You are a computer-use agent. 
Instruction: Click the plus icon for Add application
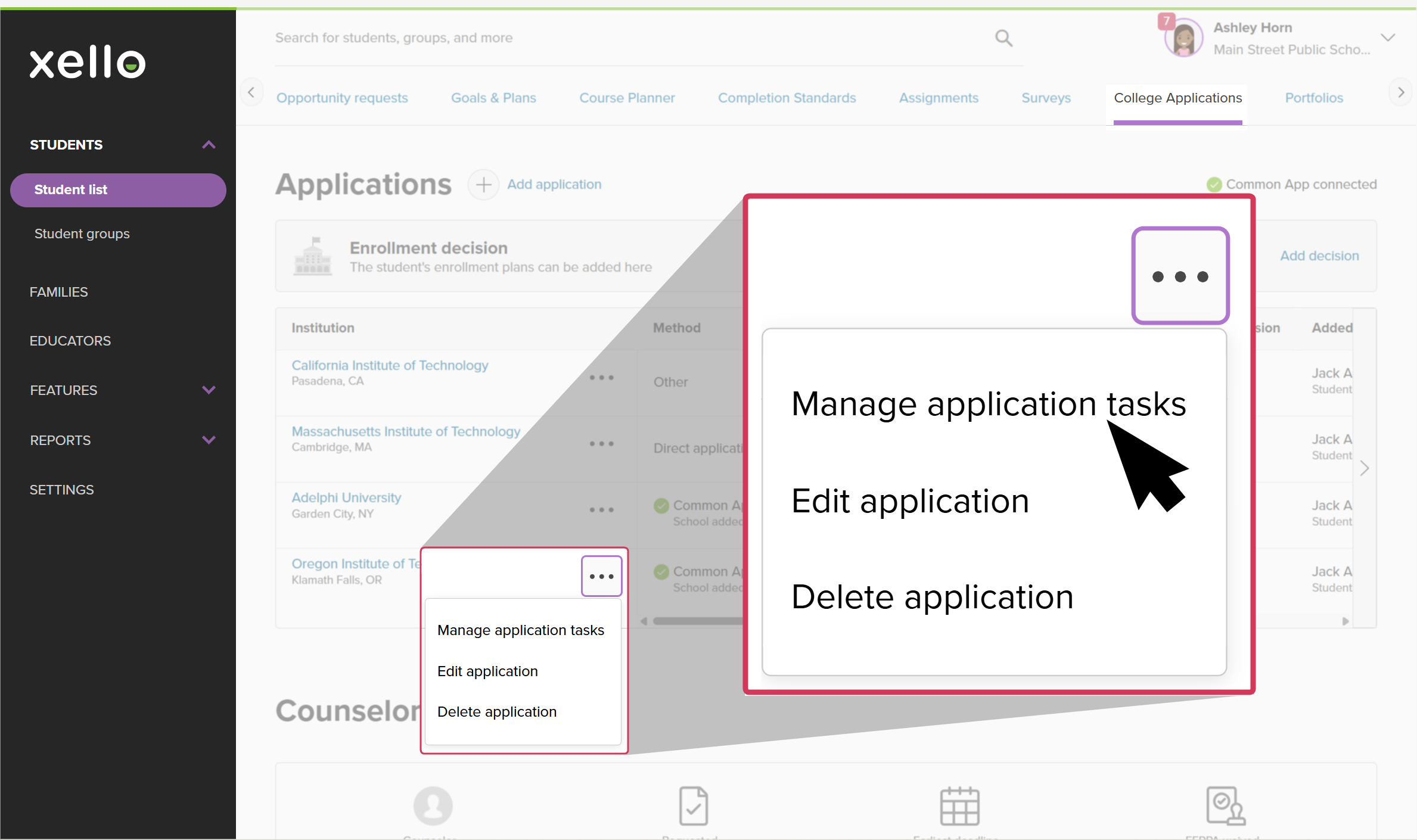pos(483,185)
